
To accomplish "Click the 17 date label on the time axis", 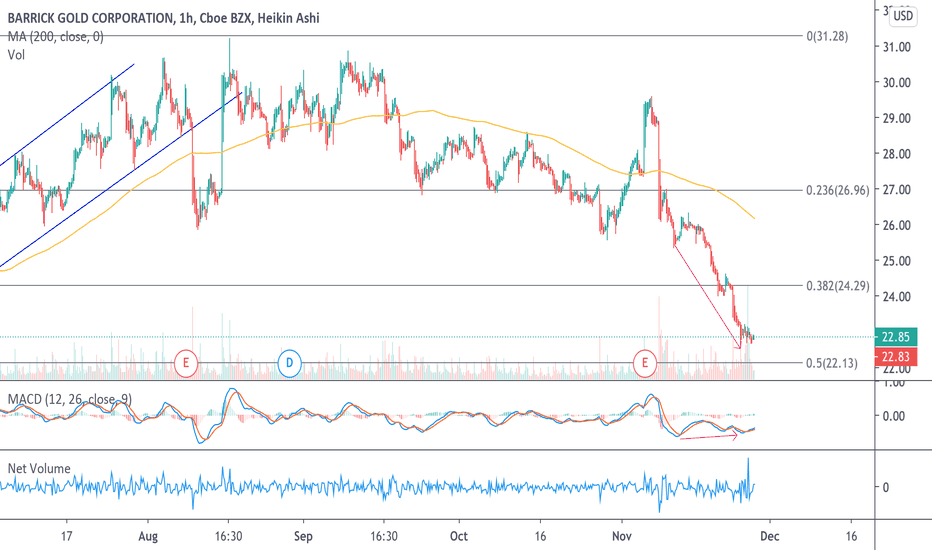I will click(x=67, y=536).
